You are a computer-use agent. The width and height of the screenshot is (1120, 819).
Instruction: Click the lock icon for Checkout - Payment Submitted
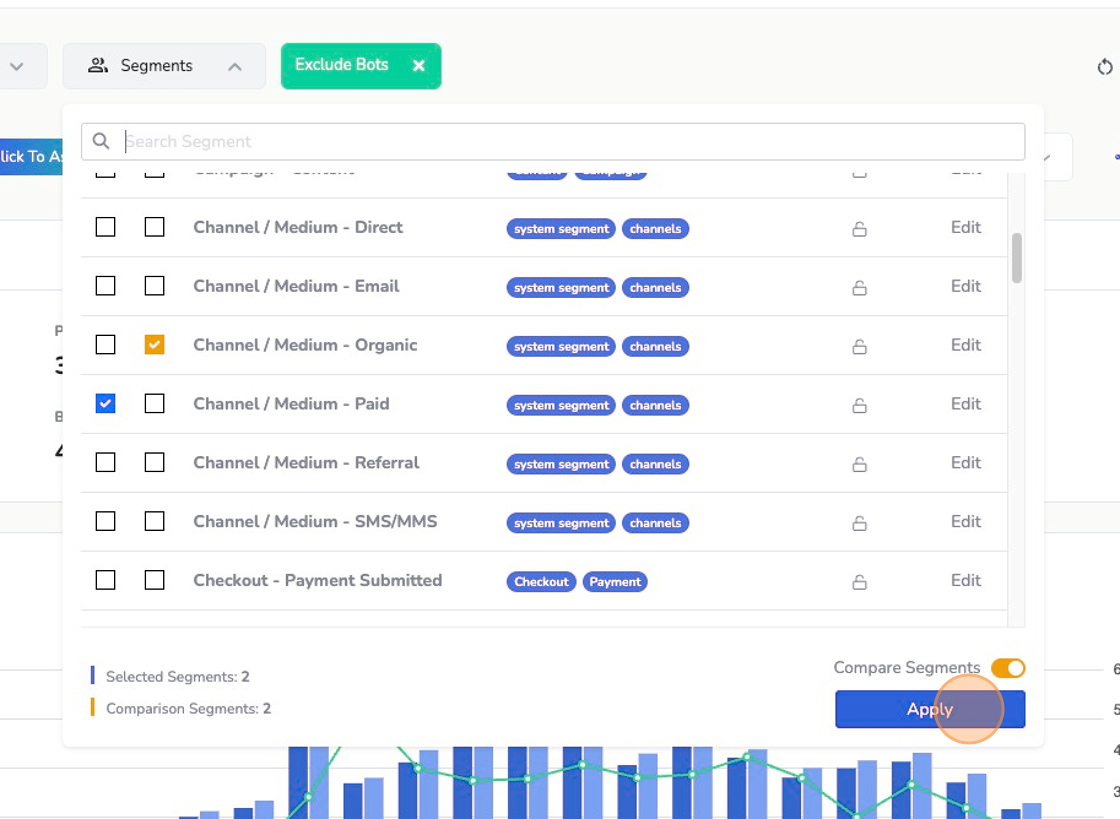pyautogui.click(x=859, y=582)
